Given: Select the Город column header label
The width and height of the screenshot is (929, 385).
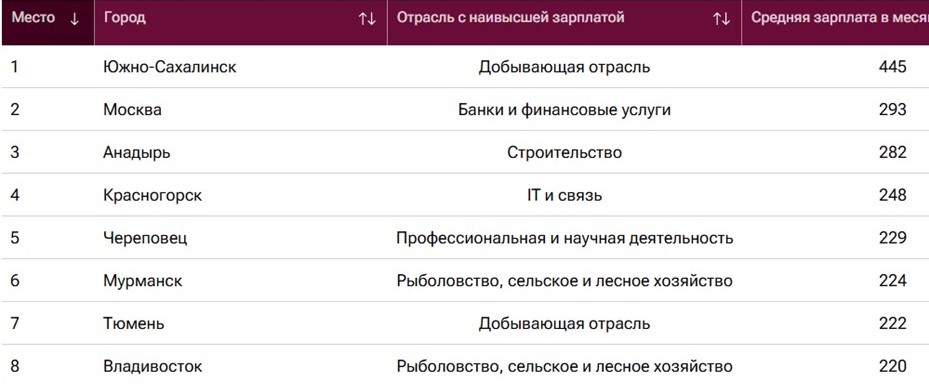Looking at the screenshot, I should point(124,18).
